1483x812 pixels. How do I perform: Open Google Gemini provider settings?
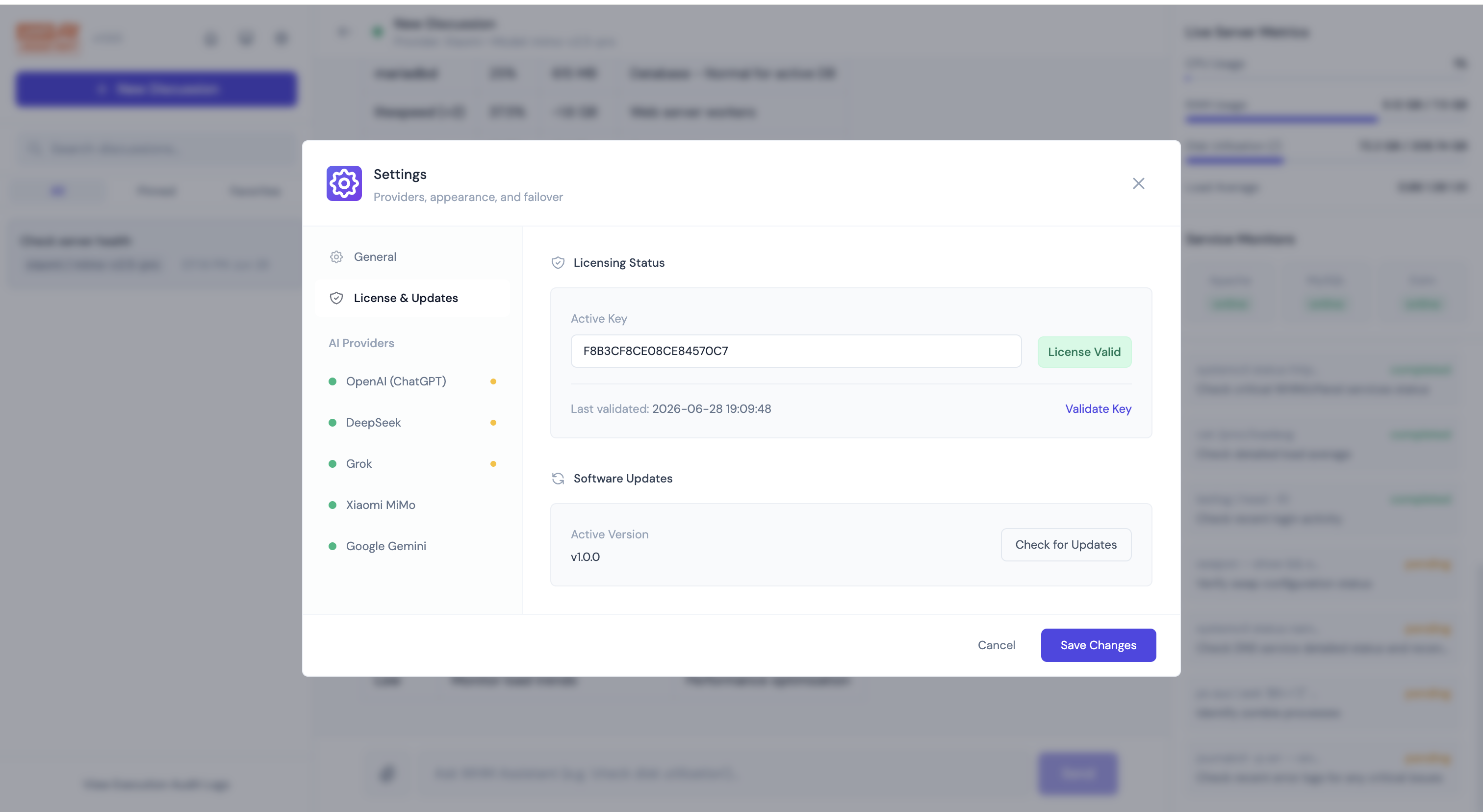pyautogui.click(x=412, y=546)
